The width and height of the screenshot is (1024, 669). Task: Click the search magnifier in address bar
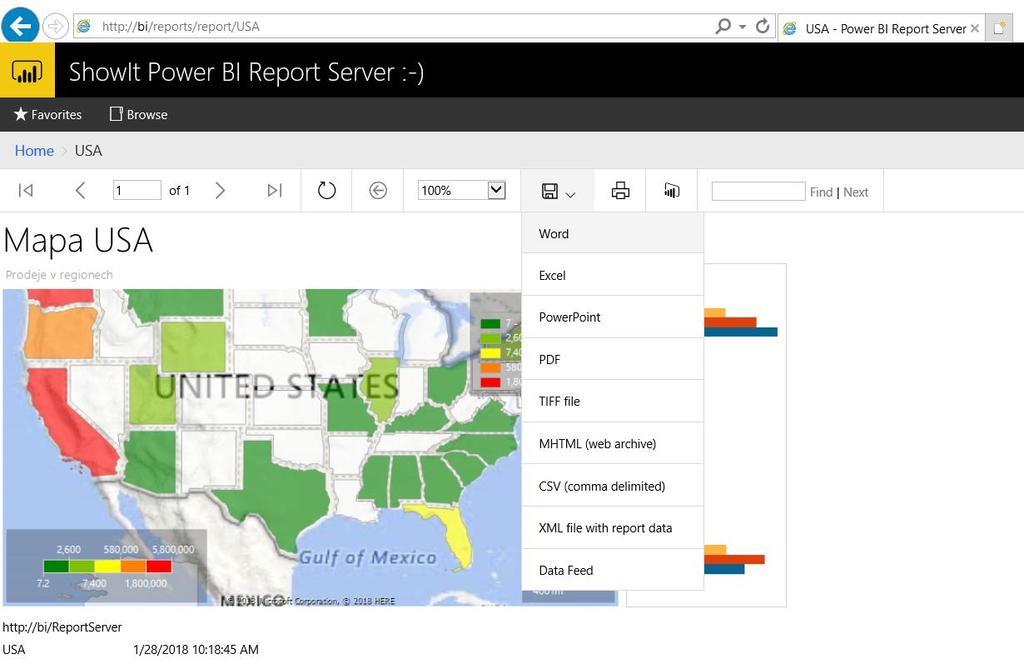pos(723,26)
